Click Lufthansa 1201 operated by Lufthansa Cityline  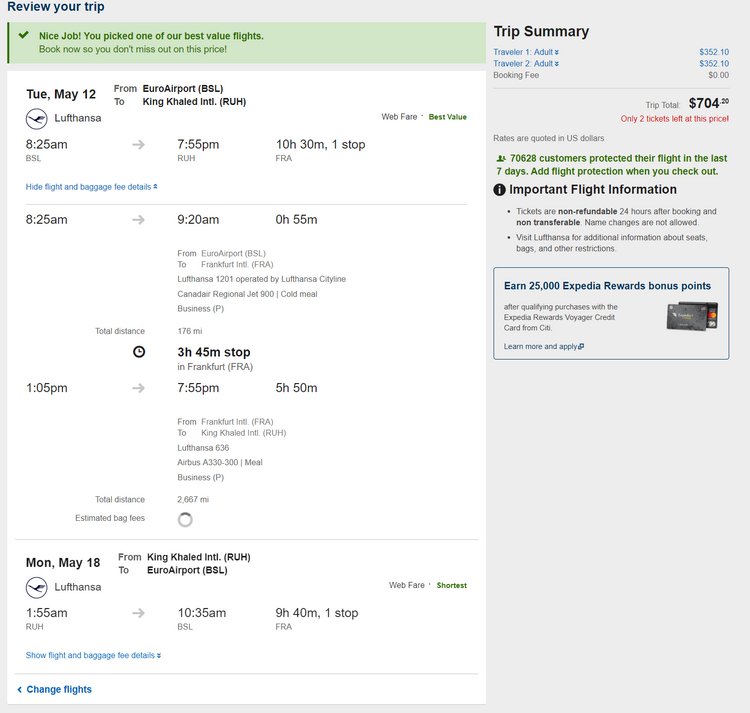click(x=262, y=279)
